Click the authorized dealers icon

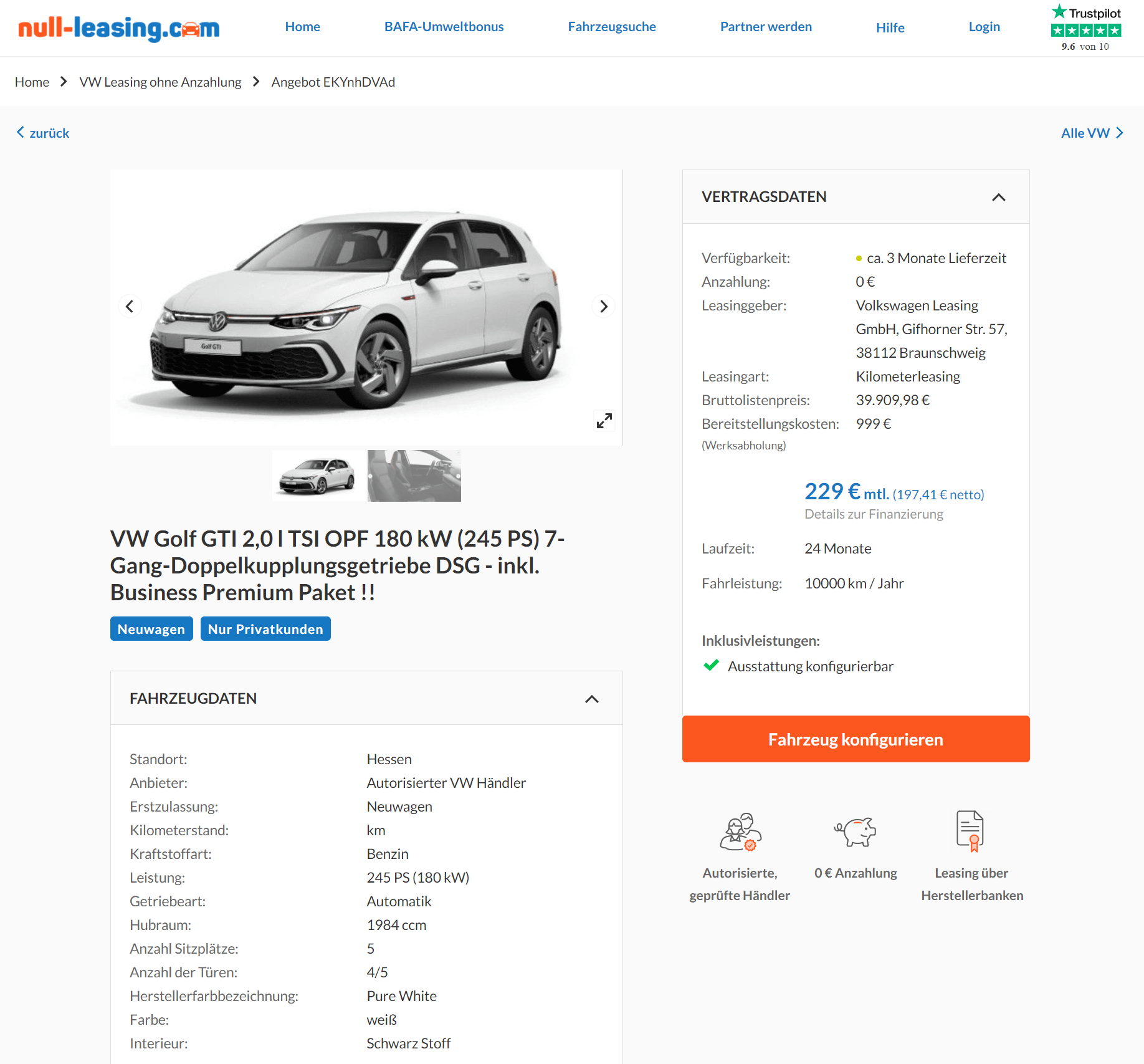740,832
